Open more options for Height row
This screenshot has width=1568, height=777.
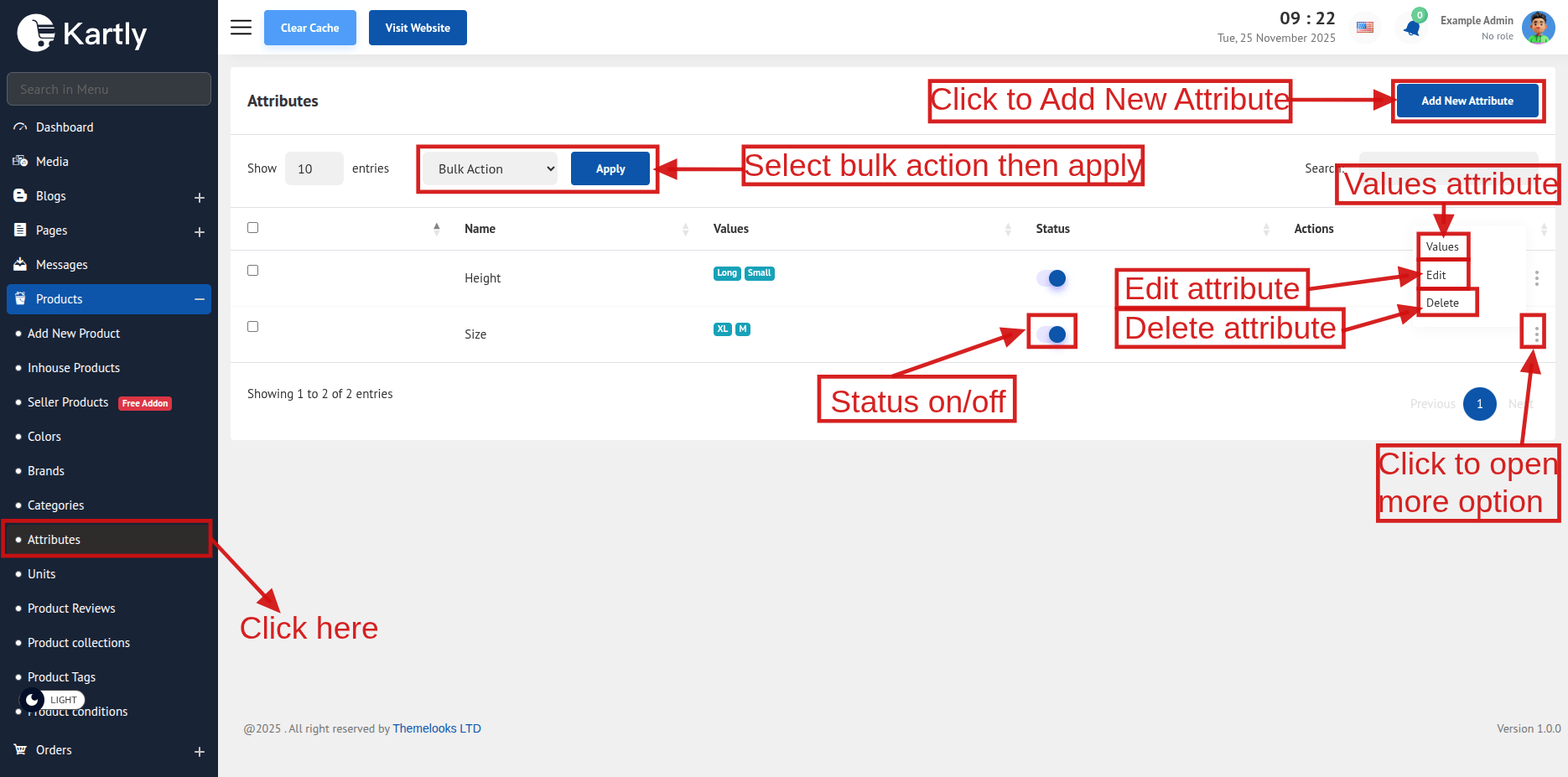tap(1536, 278)
